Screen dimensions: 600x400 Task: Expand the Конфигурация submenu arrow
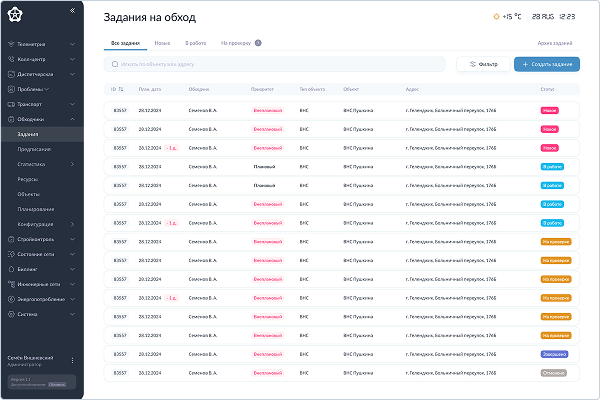72,224
